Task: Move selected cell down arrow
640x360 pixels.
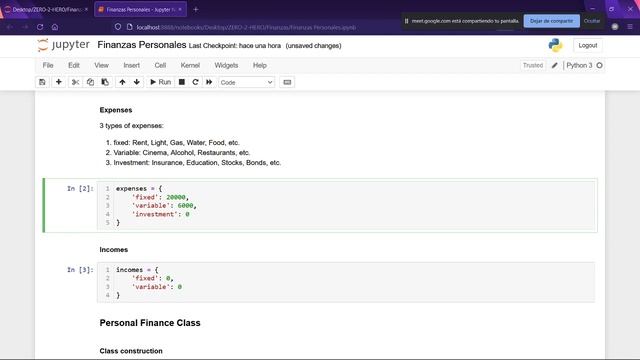Action: pyautogui.click(x=137, y=82)
